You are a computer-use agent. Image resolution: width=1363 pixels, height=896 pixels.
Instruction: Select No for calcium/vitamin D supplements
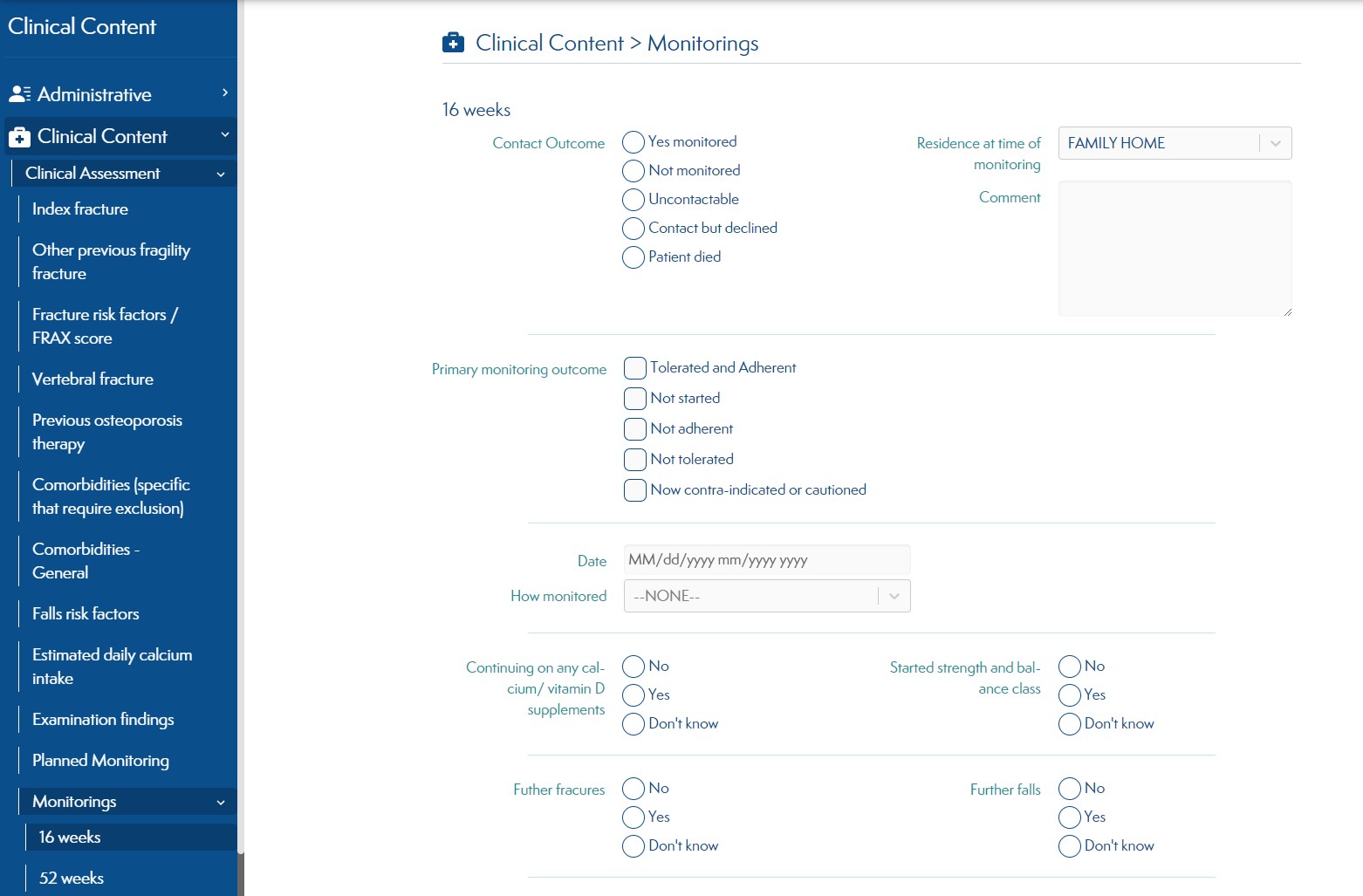[x=634, y=667]
